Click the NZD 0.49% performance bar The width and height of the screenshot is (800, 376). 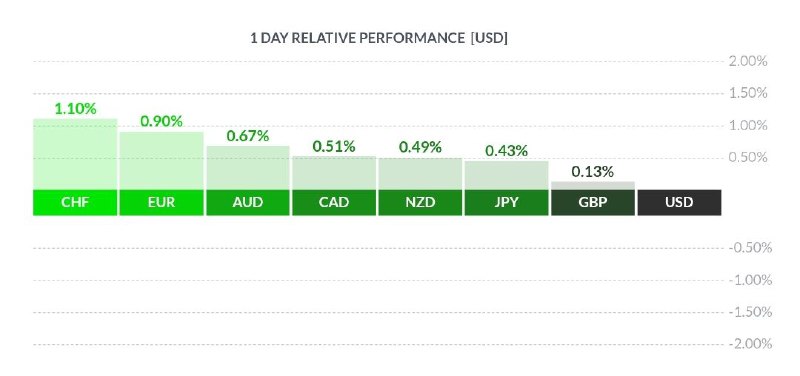click(420, 174)
